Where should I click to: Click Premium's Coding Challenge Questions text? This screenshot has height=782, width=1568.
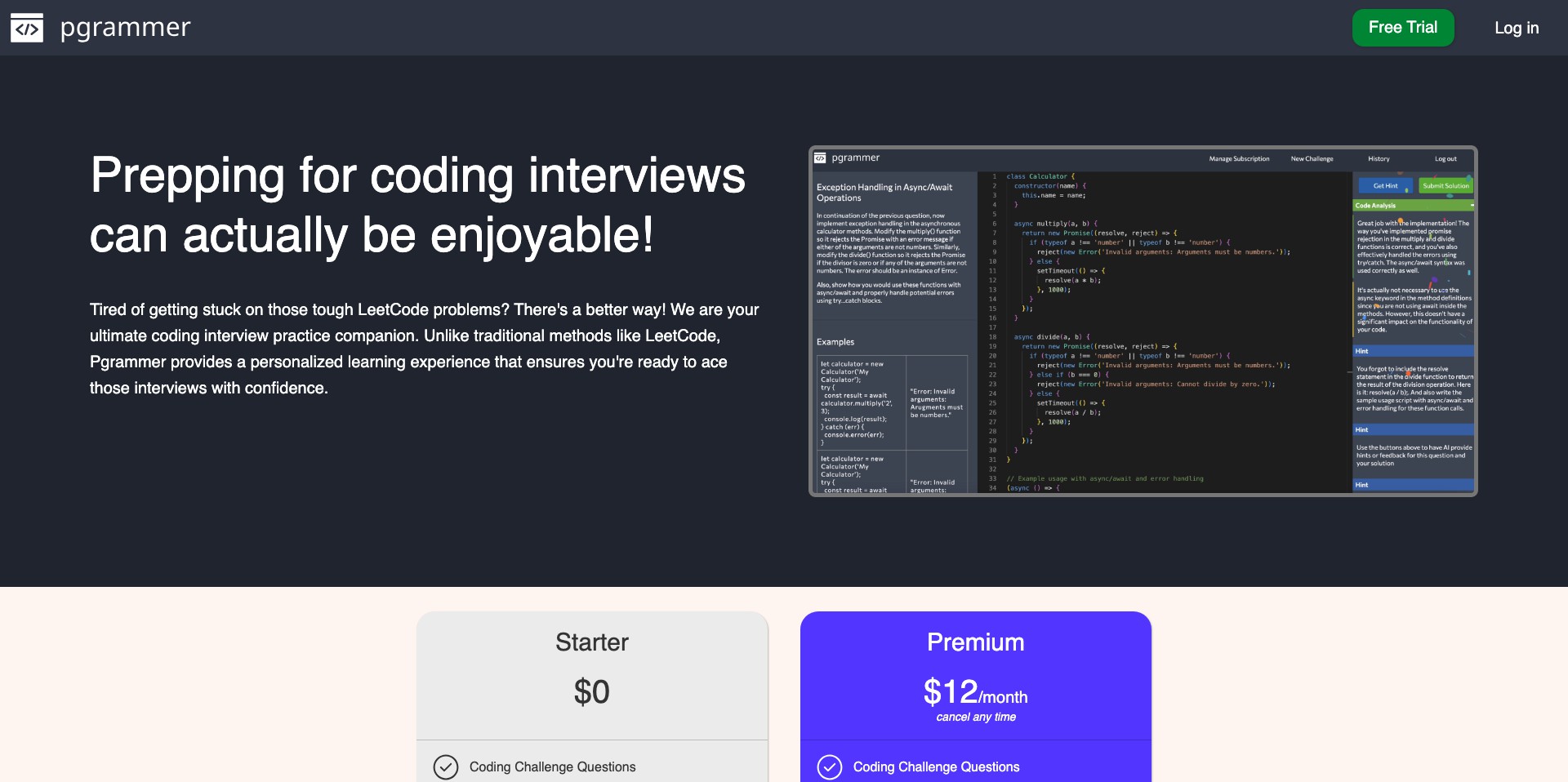pyautogui.click(x=937, y=767)
